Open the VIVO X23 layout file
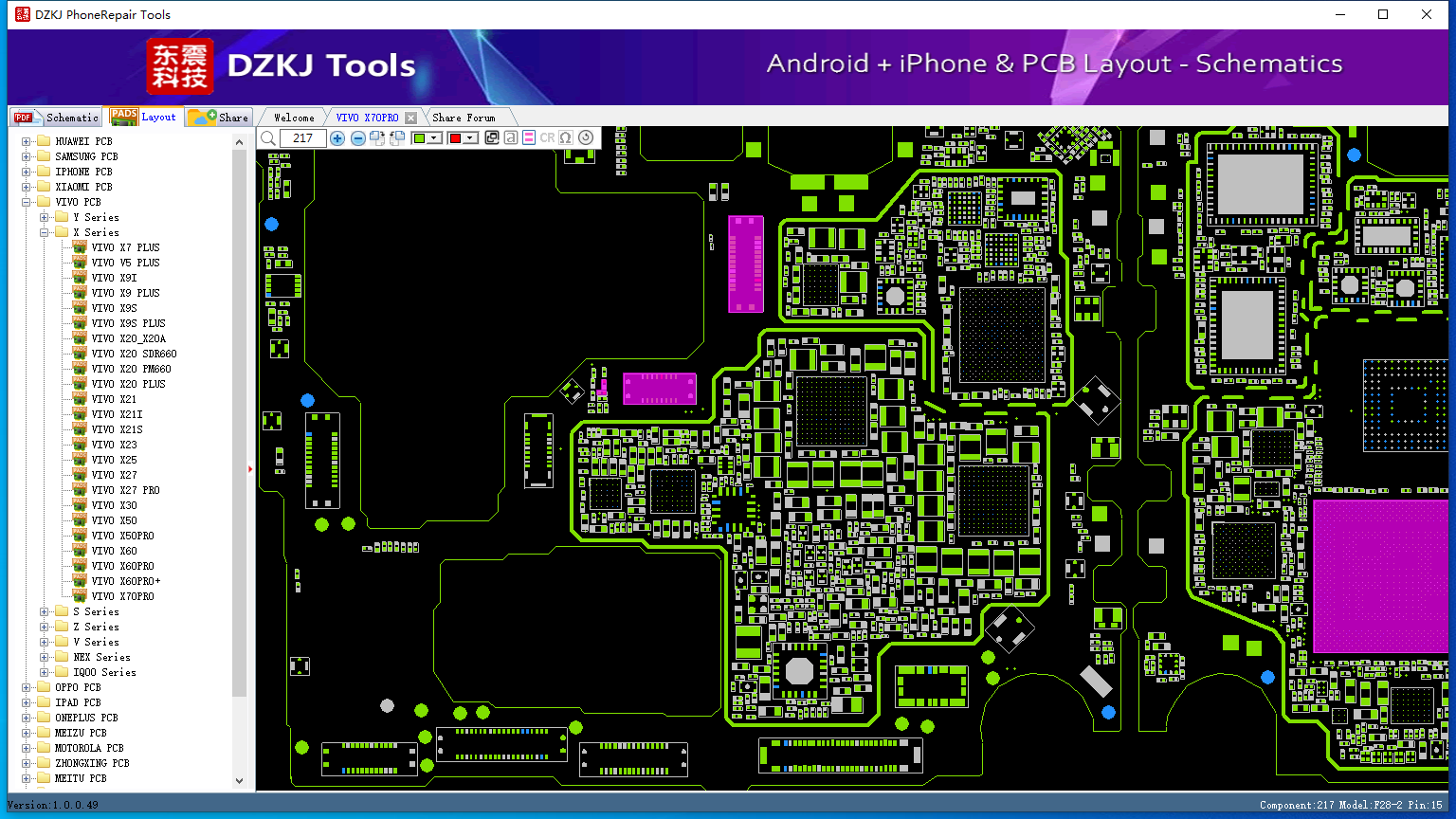This screenshot has height=819, width=1456. point(114,445)
